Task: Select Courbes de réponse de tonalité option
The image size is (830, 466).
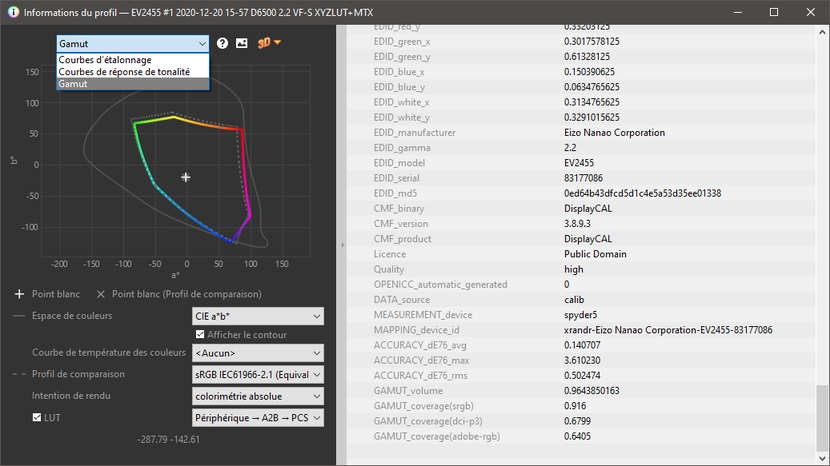Action: point(124,72)
